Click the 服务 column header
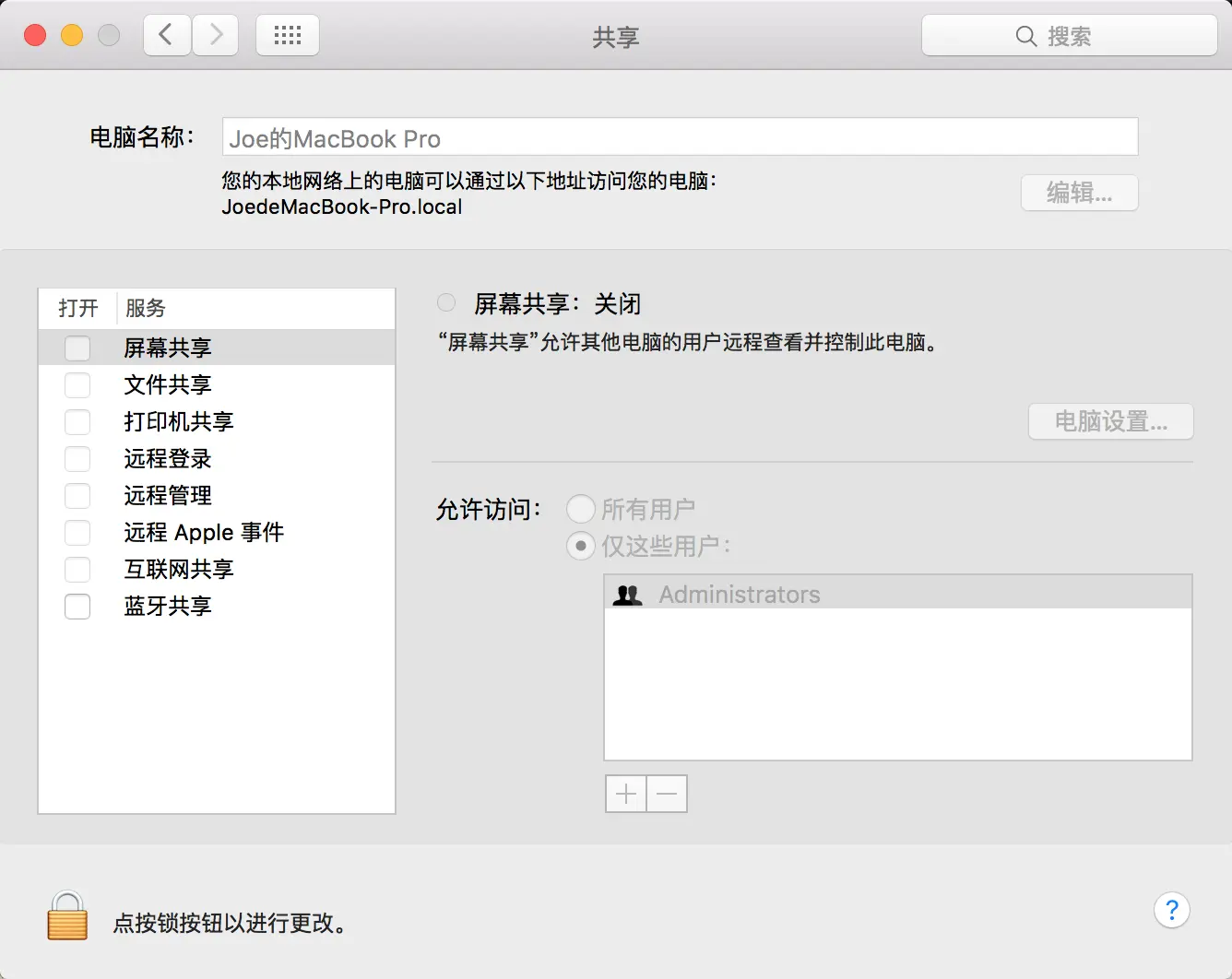1232x979 pixels. point(146,308)
